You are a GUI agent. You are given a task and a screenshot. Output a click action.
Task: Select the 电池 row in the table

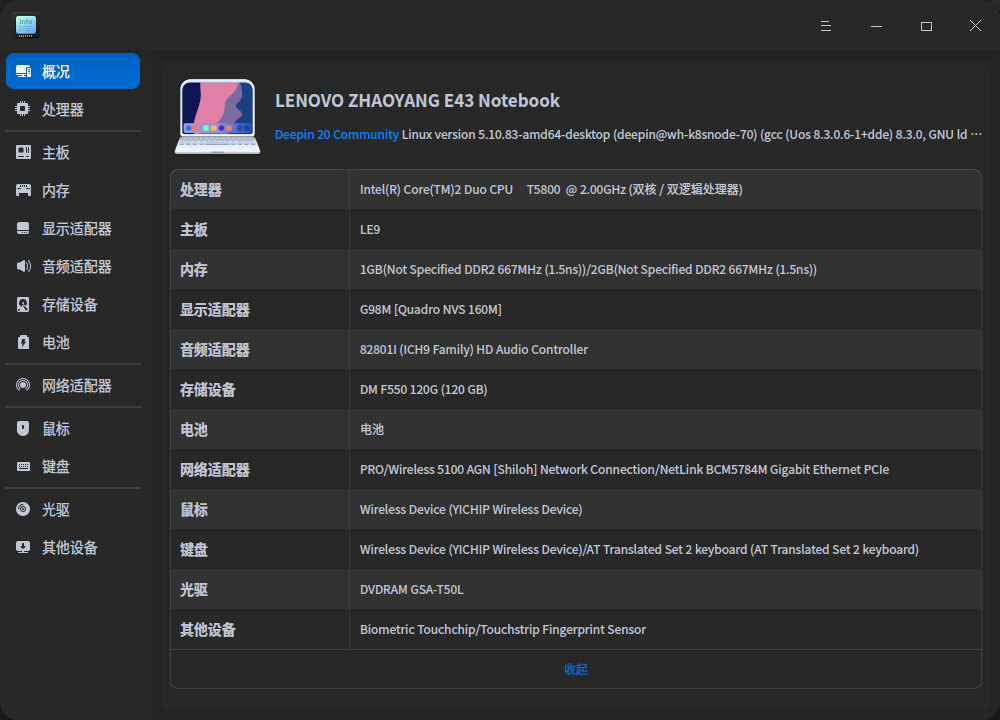pos(576,429)
